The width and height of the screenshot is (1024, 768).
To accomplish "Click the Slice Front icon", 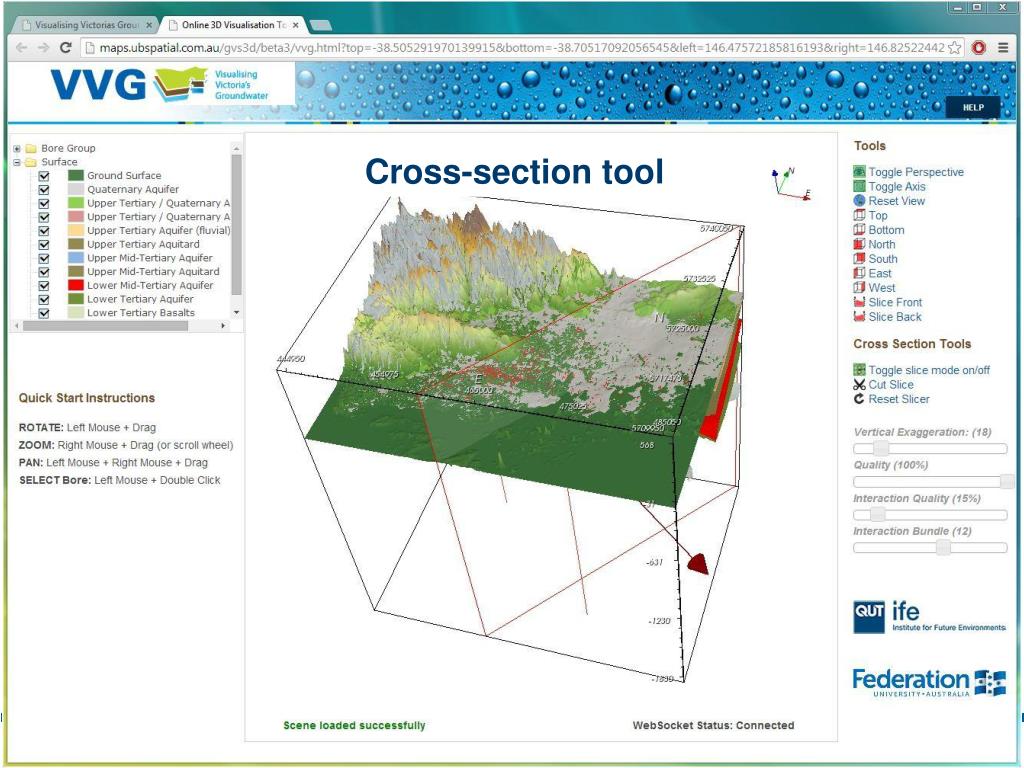I will (x=859, y=302).
